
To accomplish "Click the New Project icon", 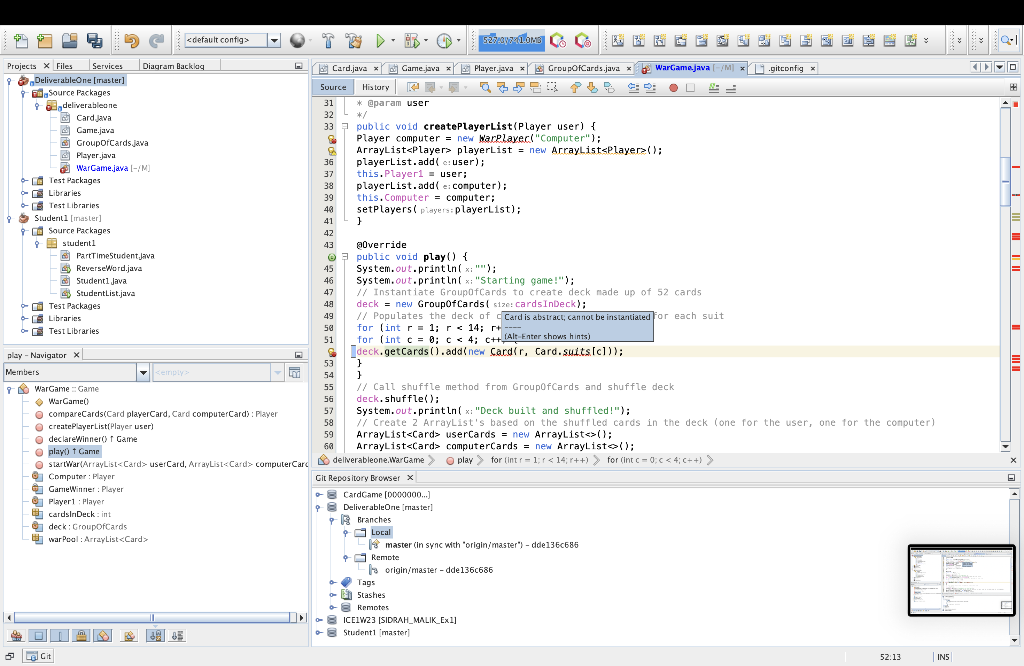I will [43, 41].
